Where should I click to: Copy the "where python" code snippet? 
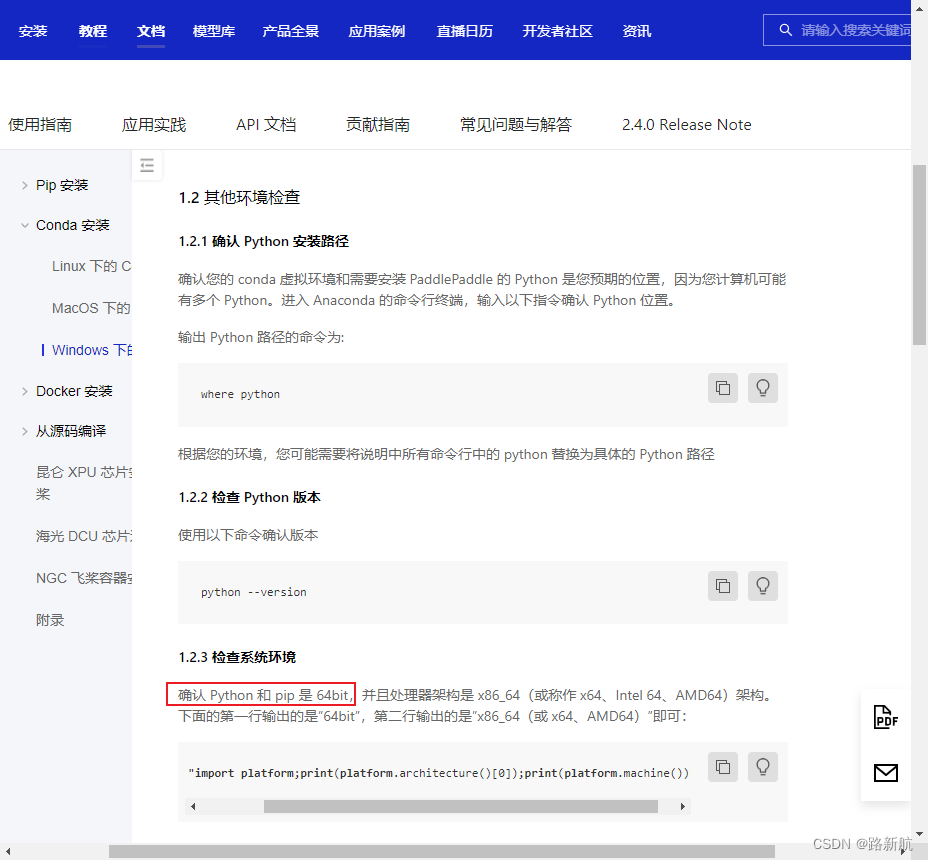tap(723, 388)
